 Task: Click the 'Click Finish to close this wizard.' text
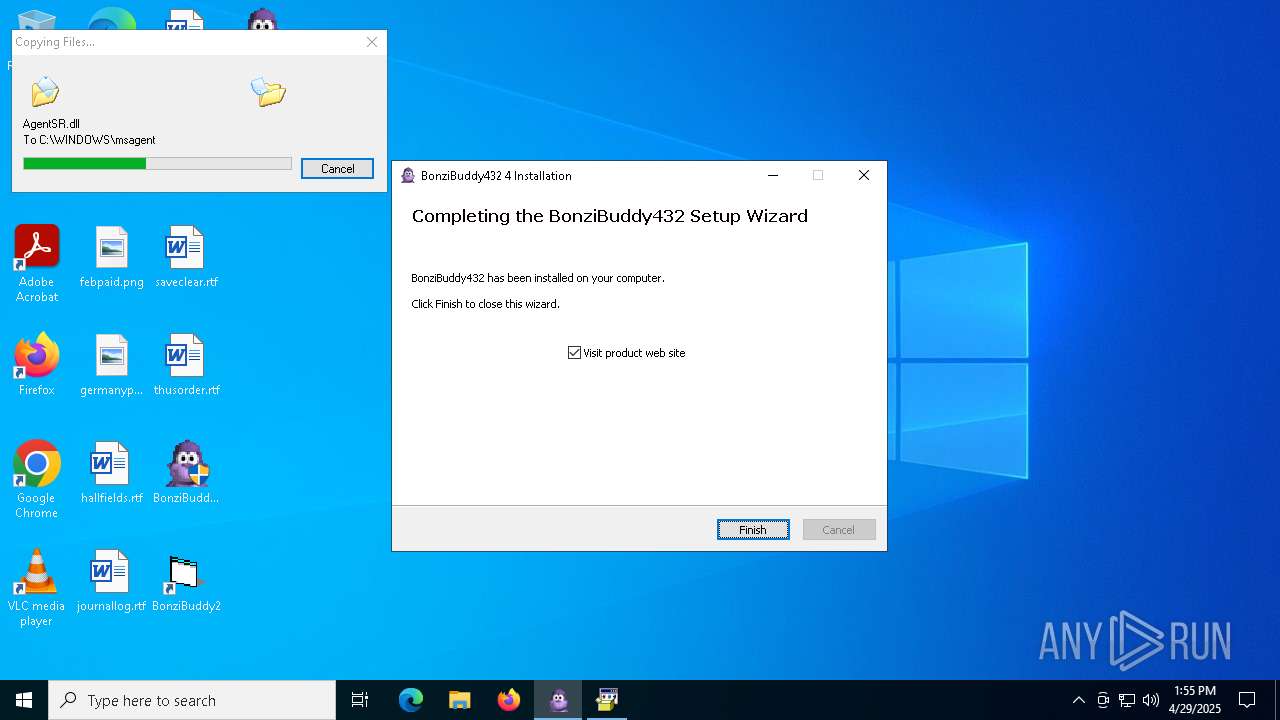485,304
